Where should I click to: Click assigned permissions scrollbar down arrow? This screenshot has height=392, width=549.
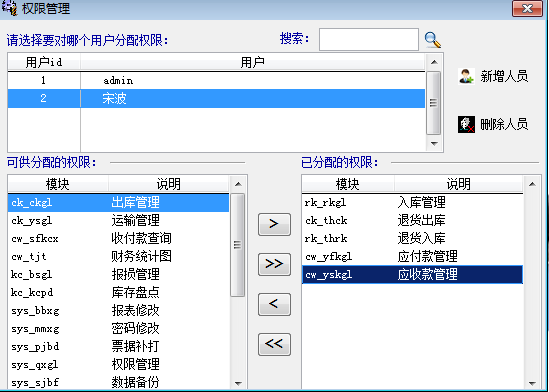coord(532,383)
